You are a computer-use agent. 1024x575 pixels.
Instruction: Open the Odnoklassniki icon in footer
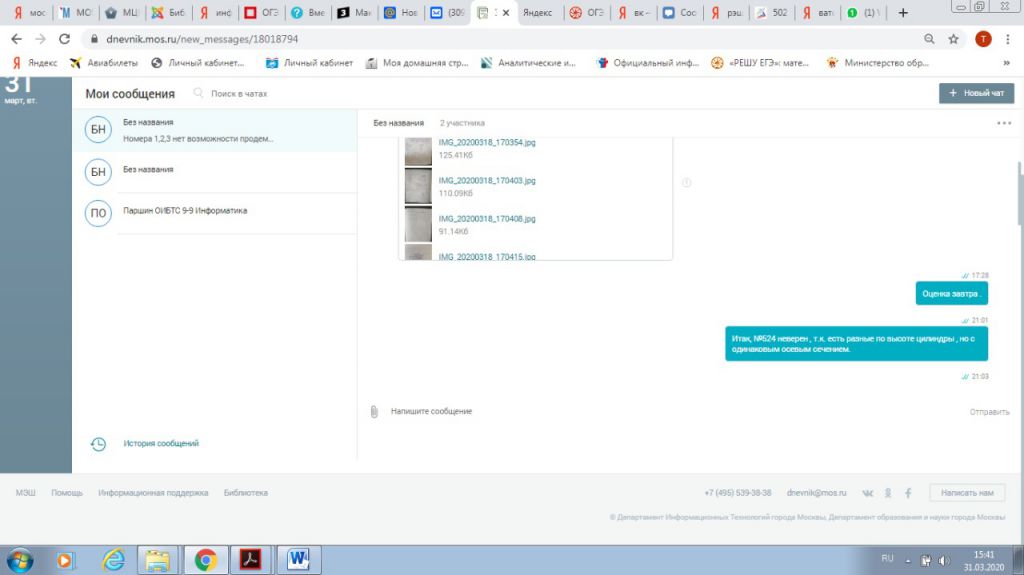(888, 493)
